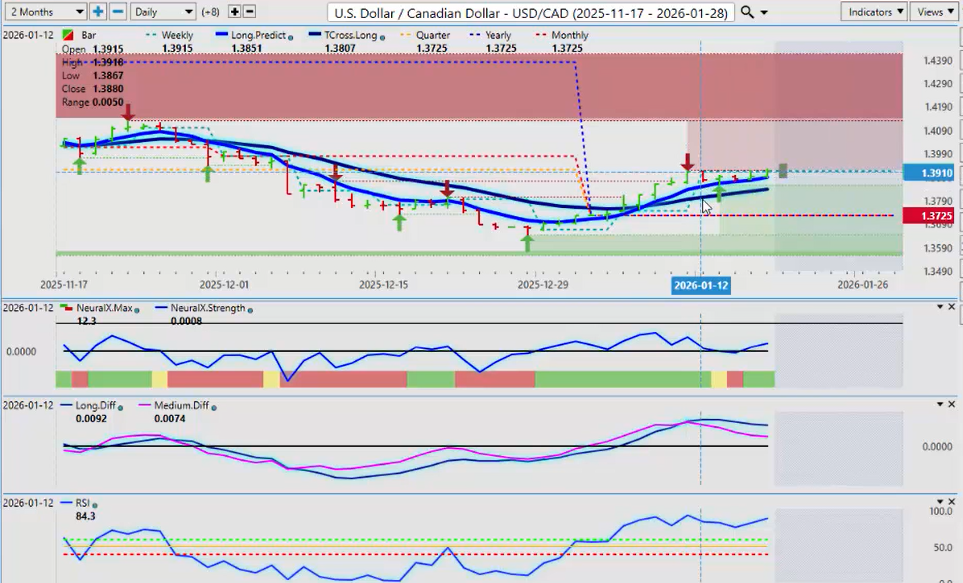
Task: Click the black minus bar spacing button
Action: (249, 12)
